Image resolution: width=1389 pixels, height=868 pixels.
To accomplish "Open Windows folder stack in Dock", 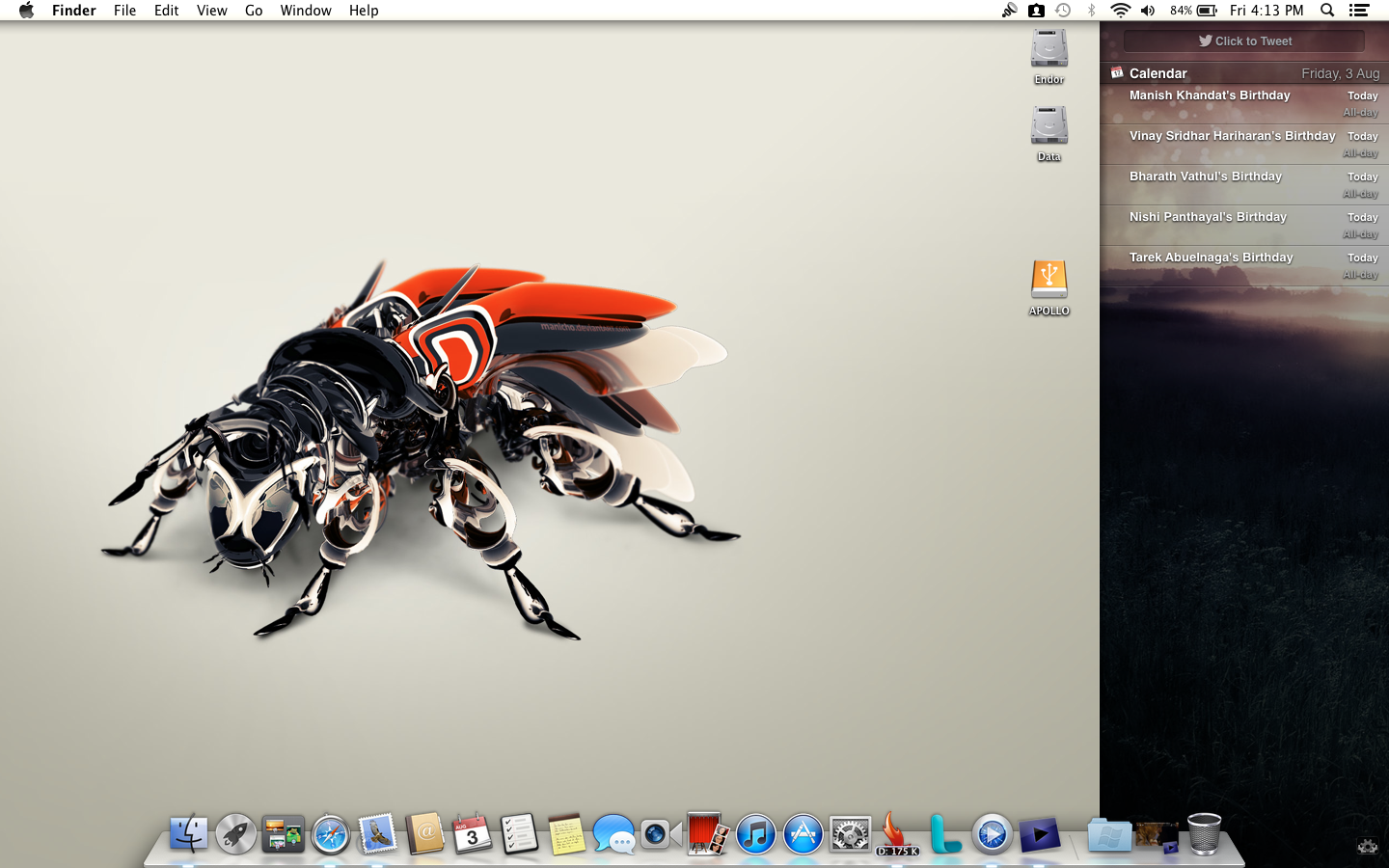I will coord(1109,834).
